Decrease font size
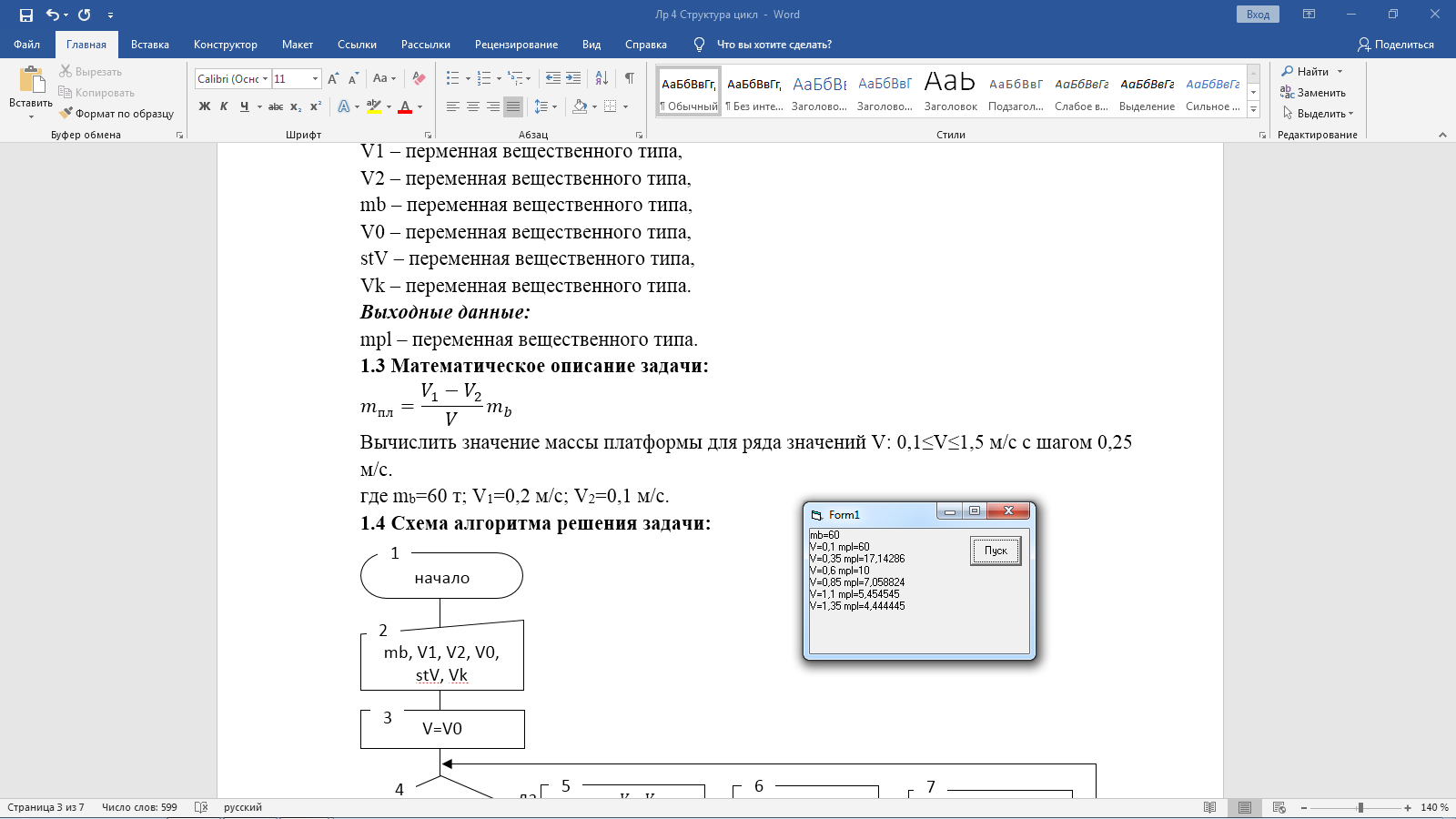Screen dimensions: 1456x819 355,78
